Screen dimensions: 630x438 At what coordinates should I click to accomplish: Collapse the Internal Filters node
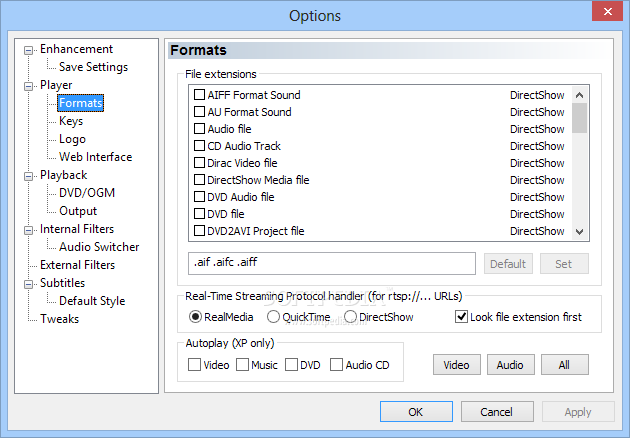[28, 230]
